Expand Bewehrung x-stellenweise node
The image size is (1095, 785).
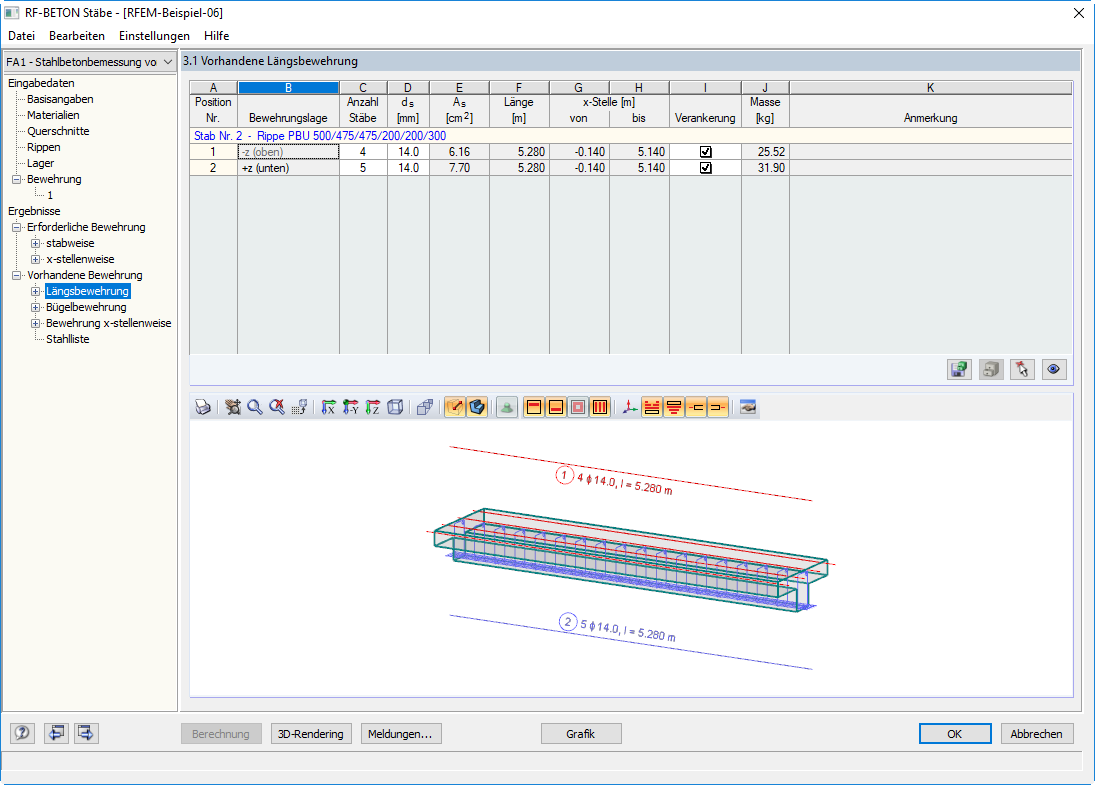point(36,323)
